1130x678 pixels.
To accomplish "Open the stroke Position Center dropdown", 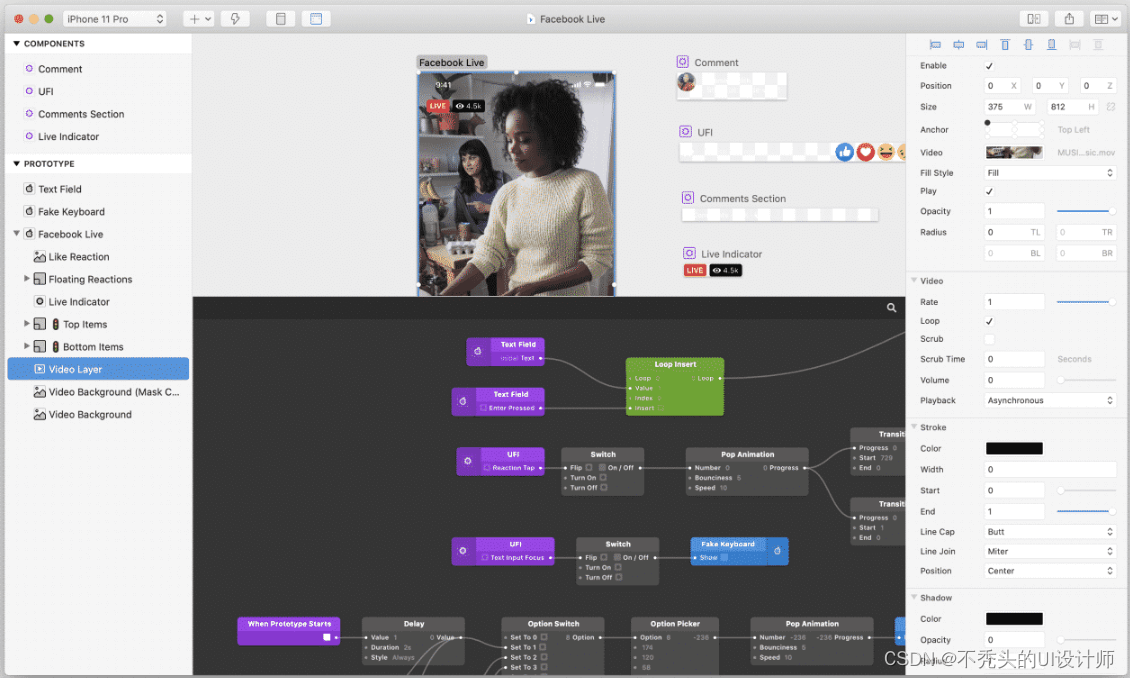I will coord(1050,571).
